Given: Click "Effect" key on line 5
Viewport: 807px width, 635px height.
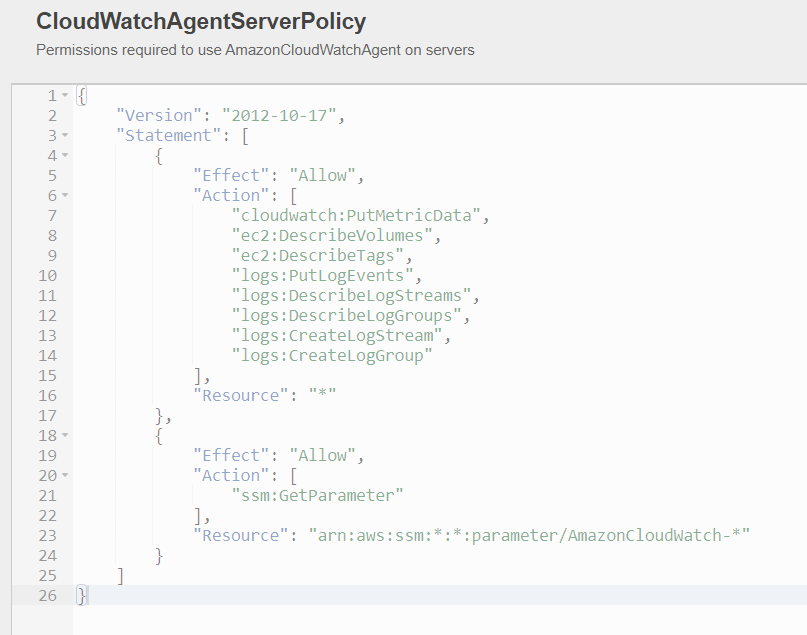Looking at the screenshot, I should tap(231, 175).
